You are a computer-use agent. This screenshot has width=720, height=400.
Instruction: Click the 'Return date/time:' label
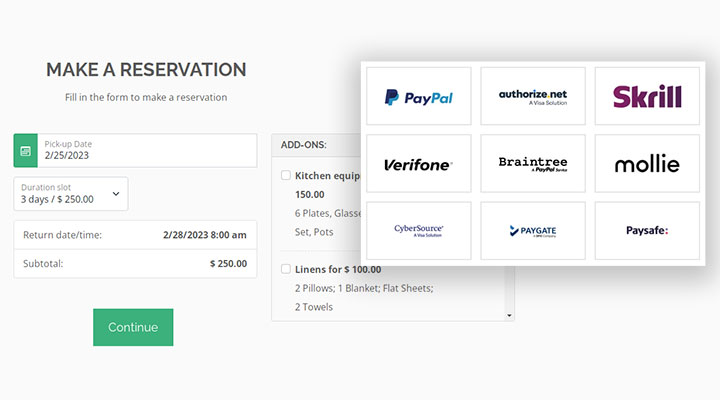62,235
